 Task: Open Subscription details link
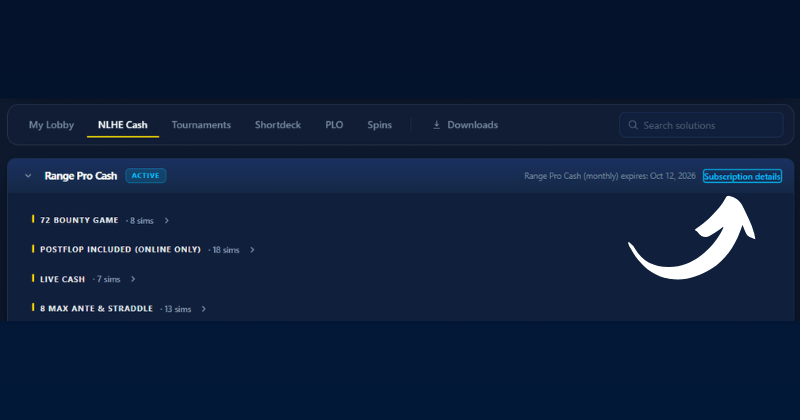click(x=742, y=176)
